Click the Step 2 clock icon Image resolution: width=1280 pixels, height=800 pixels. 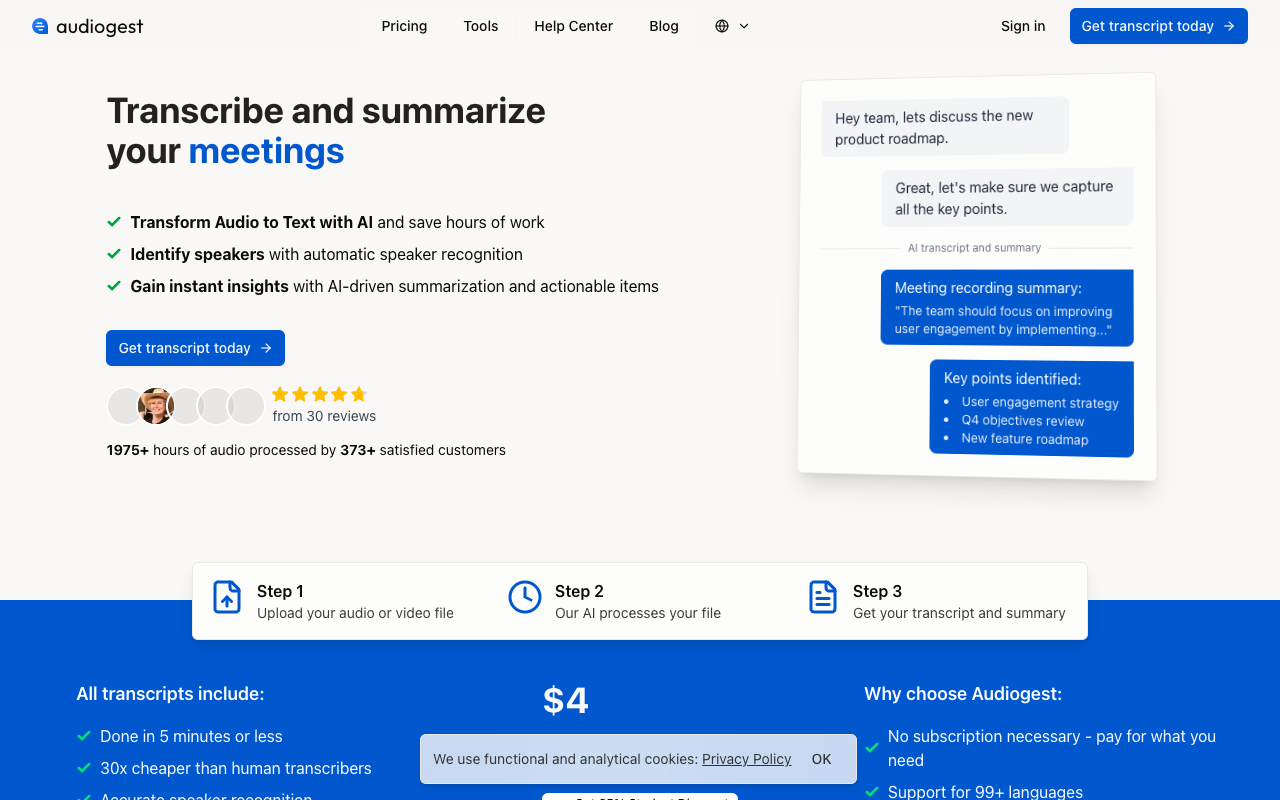pyautogui.click(x=525, y=597)
